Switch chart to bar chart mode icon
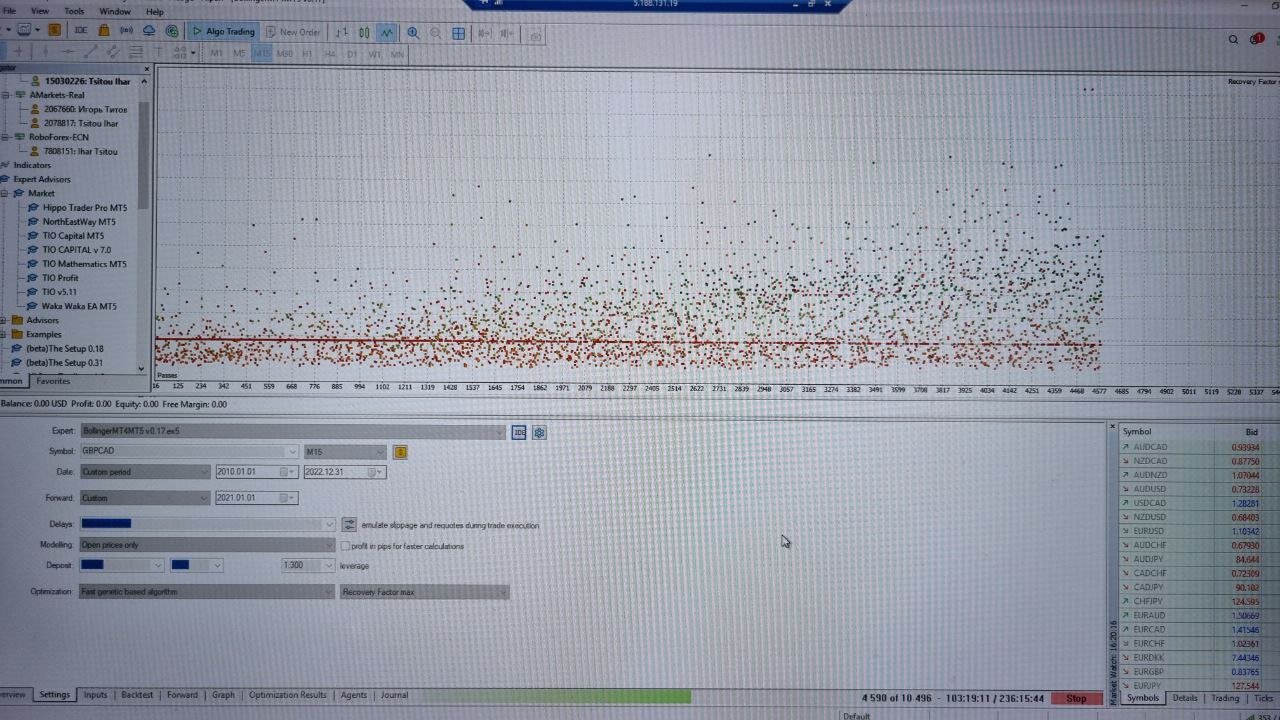 pos(342,33)
